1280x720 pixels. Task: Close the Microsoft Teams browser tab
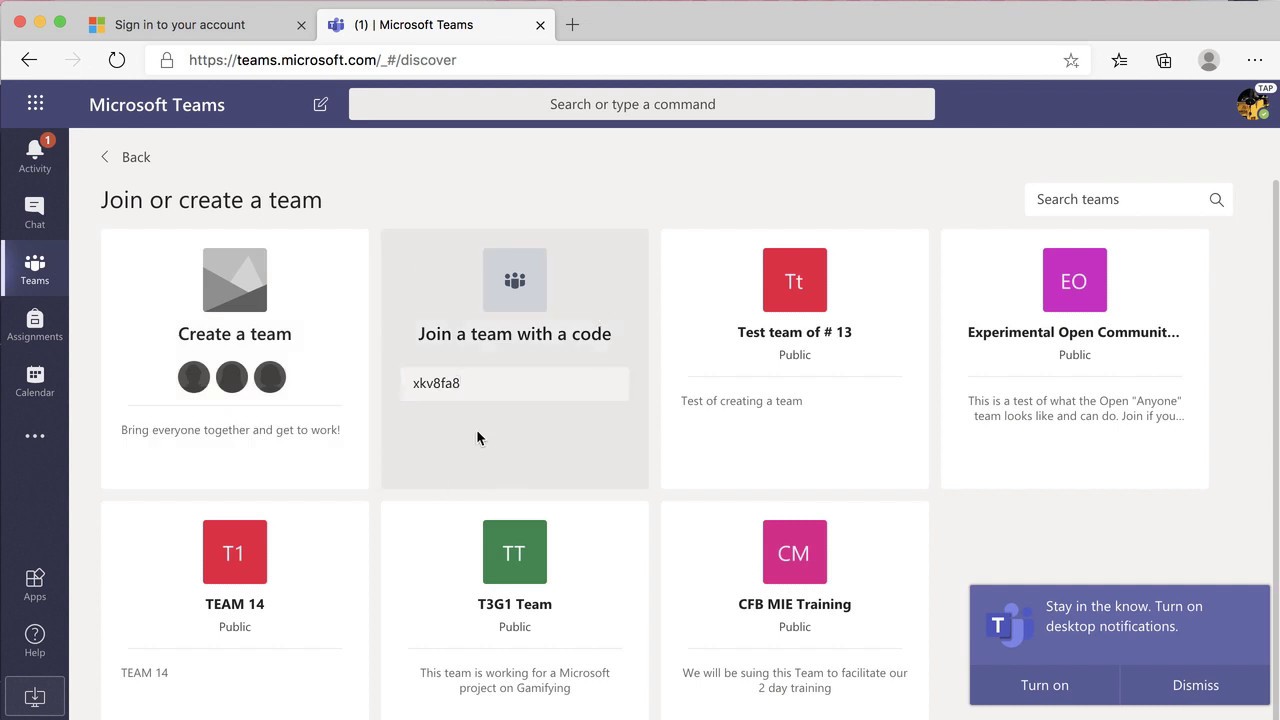click(540, 25)
